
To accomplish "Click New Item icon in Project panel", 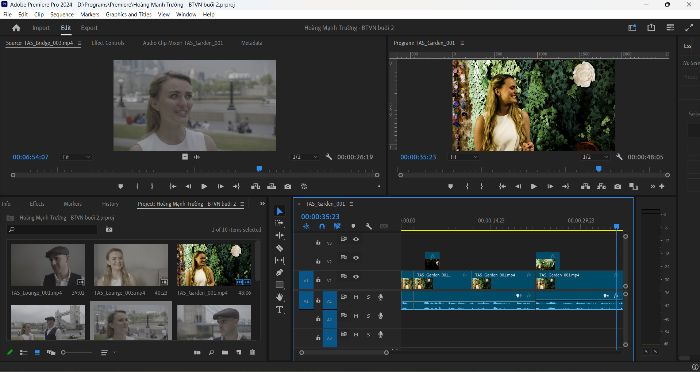I will coord(238,352).
